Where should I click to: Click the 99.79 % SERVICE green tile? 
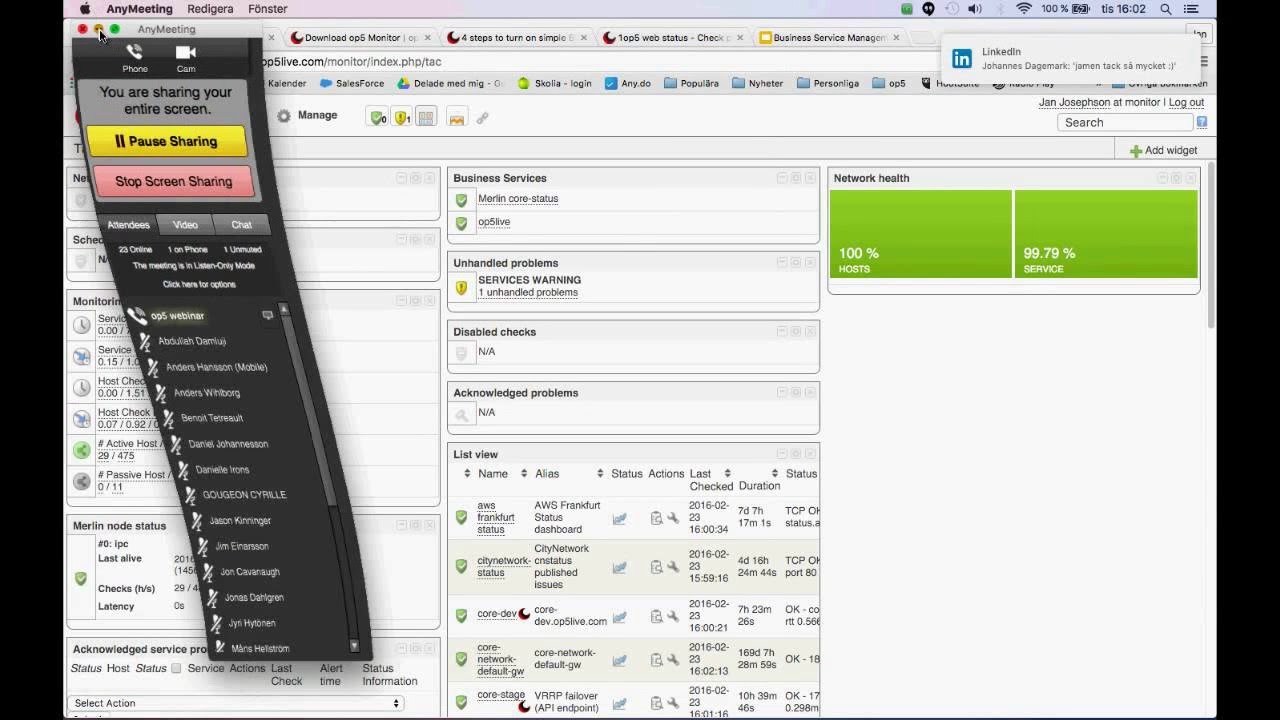click(x=1106, y=234)
